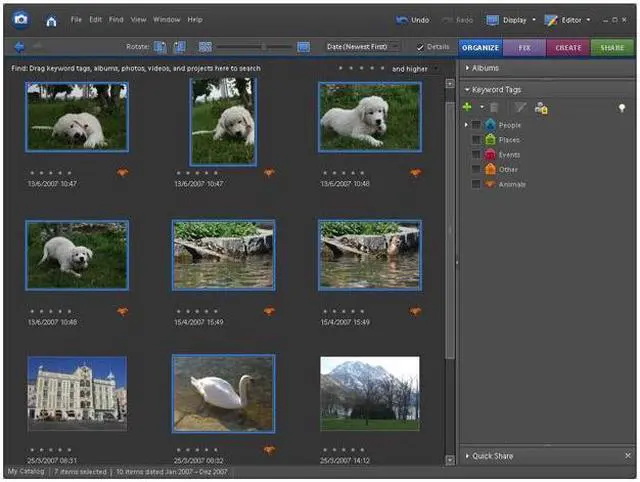
Task: Open the View menu
Action: click(x=138, y=20)
